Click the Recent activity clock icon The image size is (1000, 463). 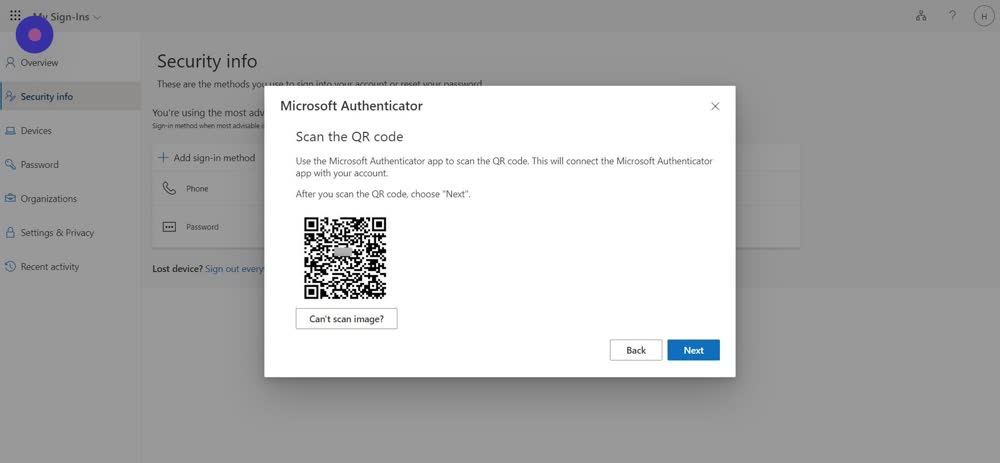pyautogui.click(x=10, y=267)
